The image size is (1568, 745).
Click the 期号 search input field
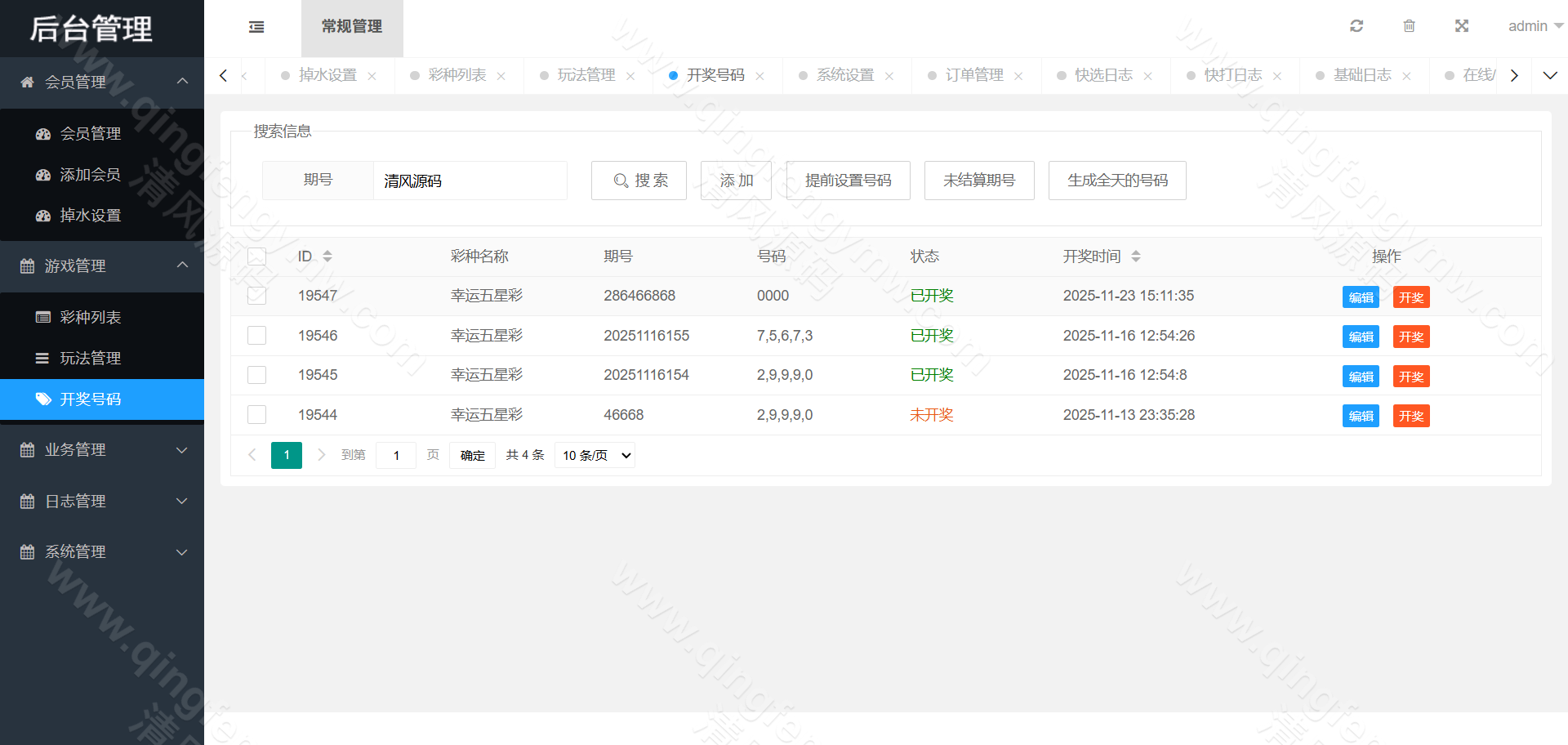pyautogui.click(x=470, y=181)
